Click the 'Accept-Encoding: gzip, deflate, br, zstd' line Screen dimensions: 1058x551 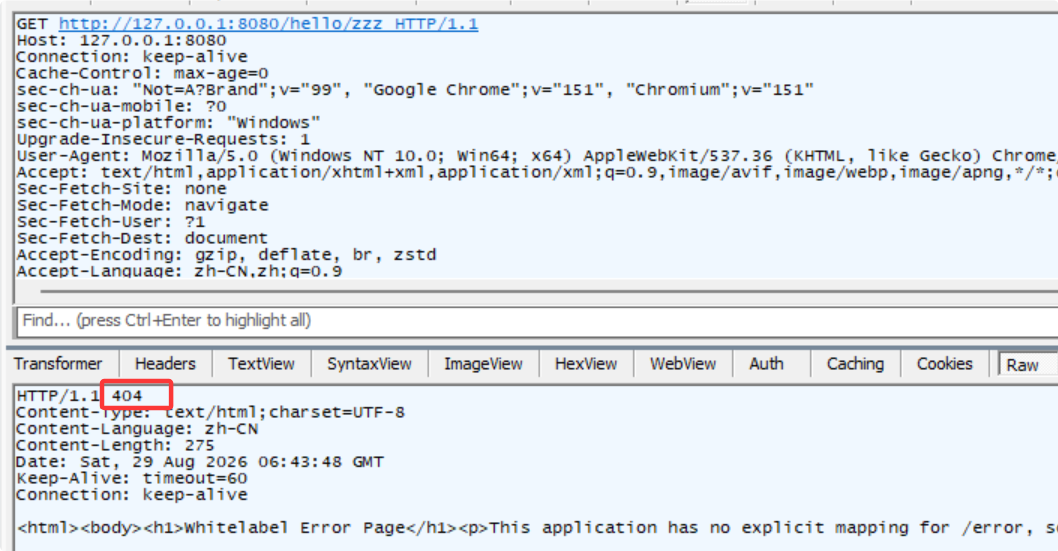click(x=227, y=255)
